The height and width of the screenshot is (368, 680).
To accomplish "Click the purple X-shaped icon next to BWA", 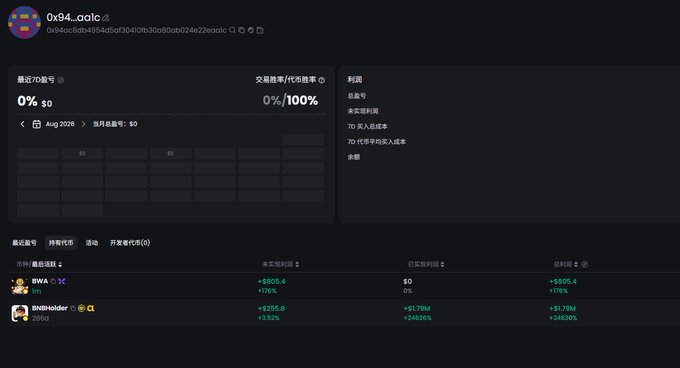I will pyautogui.click(x=62, y=281).
